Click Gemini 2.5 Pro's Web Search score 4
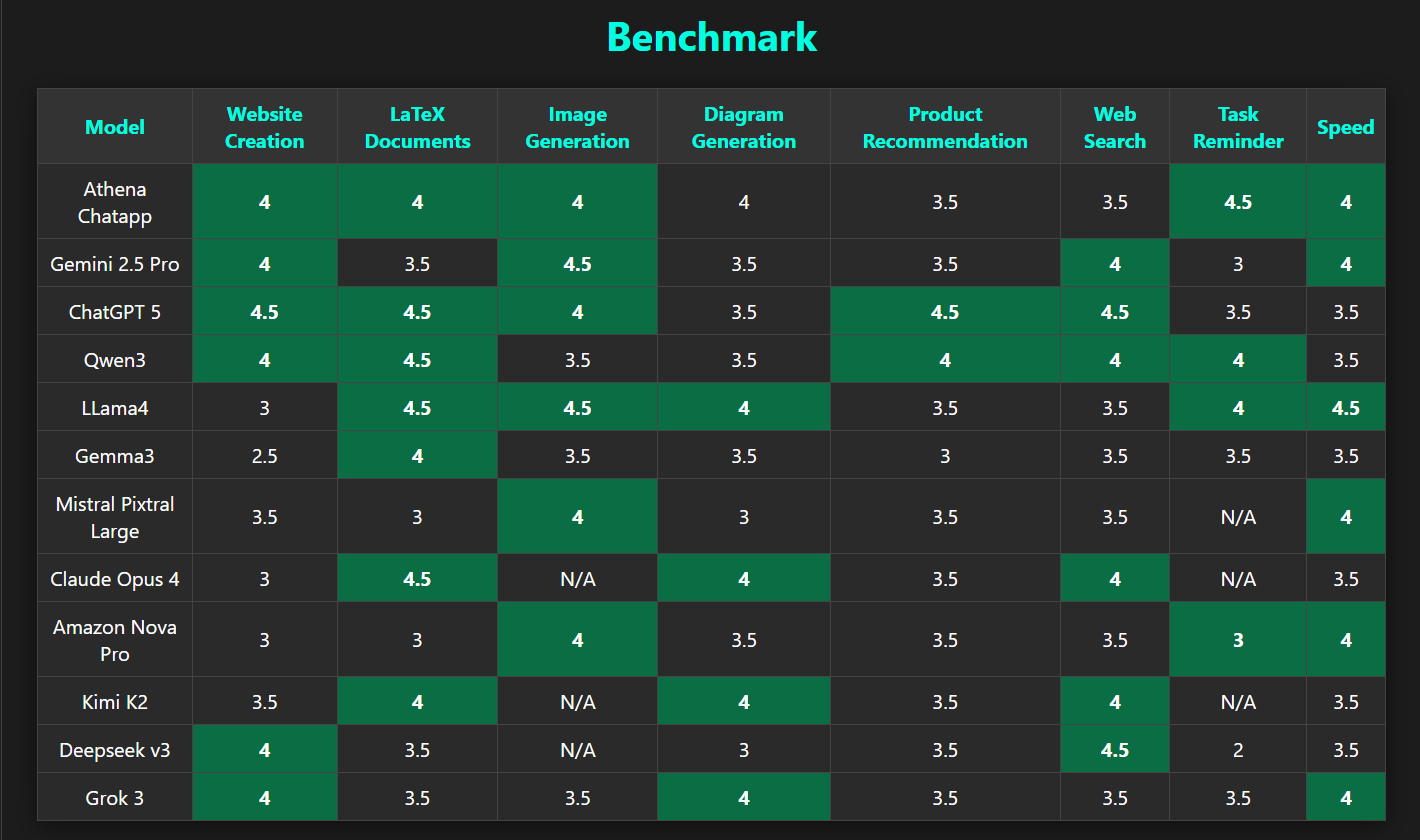This screenshot has width=1420, height=840. pyautogui.click(x=1115, y=264)
